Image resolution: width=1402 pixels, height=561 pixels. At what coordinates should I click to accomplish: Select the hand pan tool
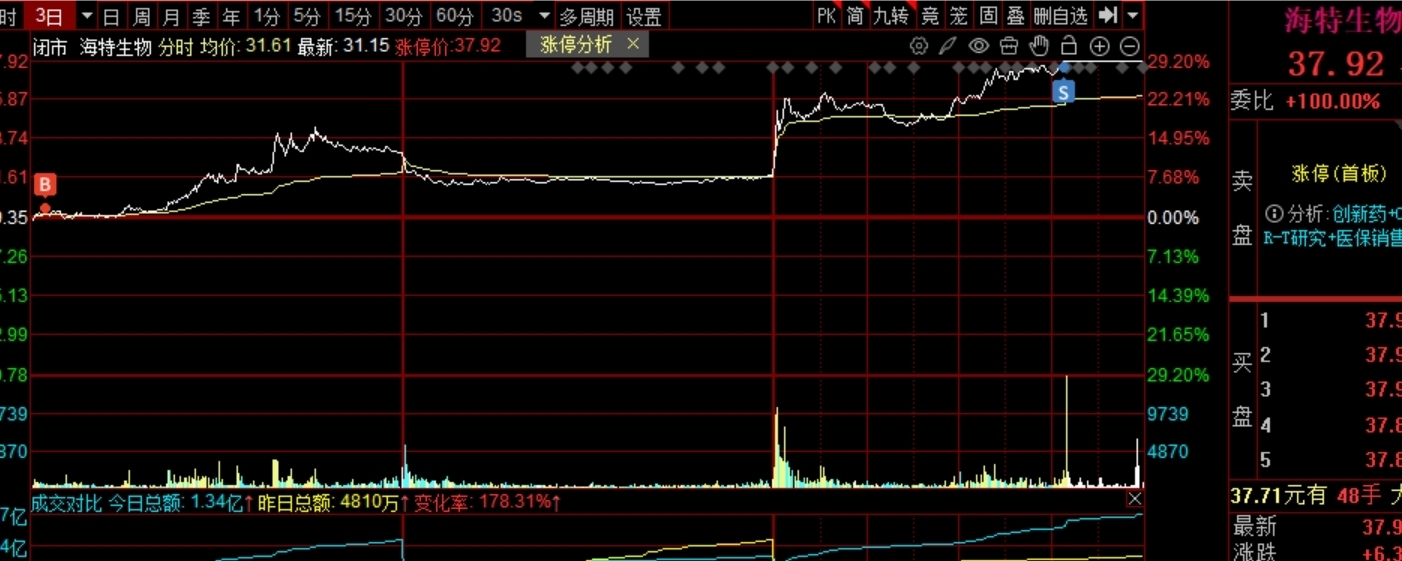1039,46
